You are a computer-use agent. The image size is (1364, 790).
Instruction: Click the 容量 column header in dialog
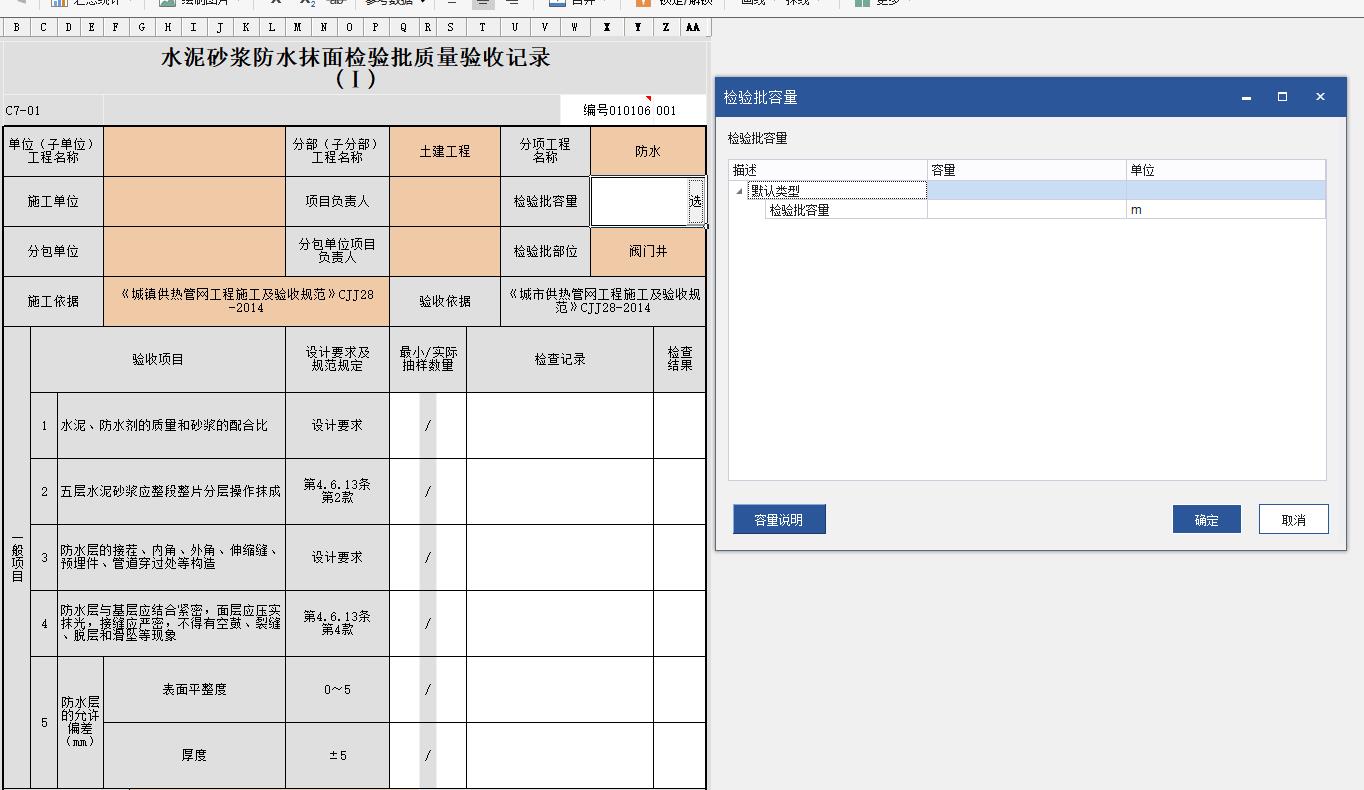pos(1027,170)
